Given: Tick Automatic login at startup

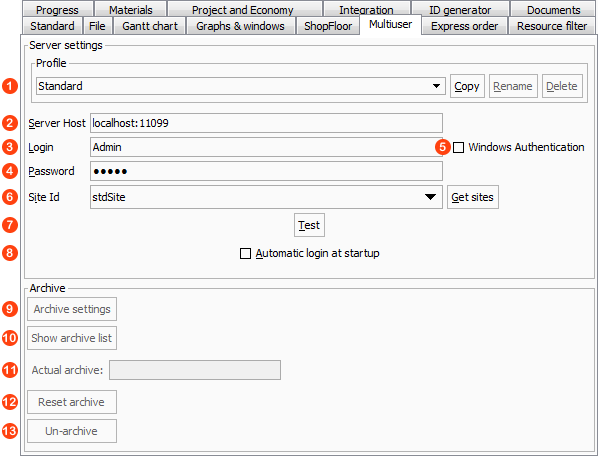Looking at the screenshot, I should [x=245, y=253].
